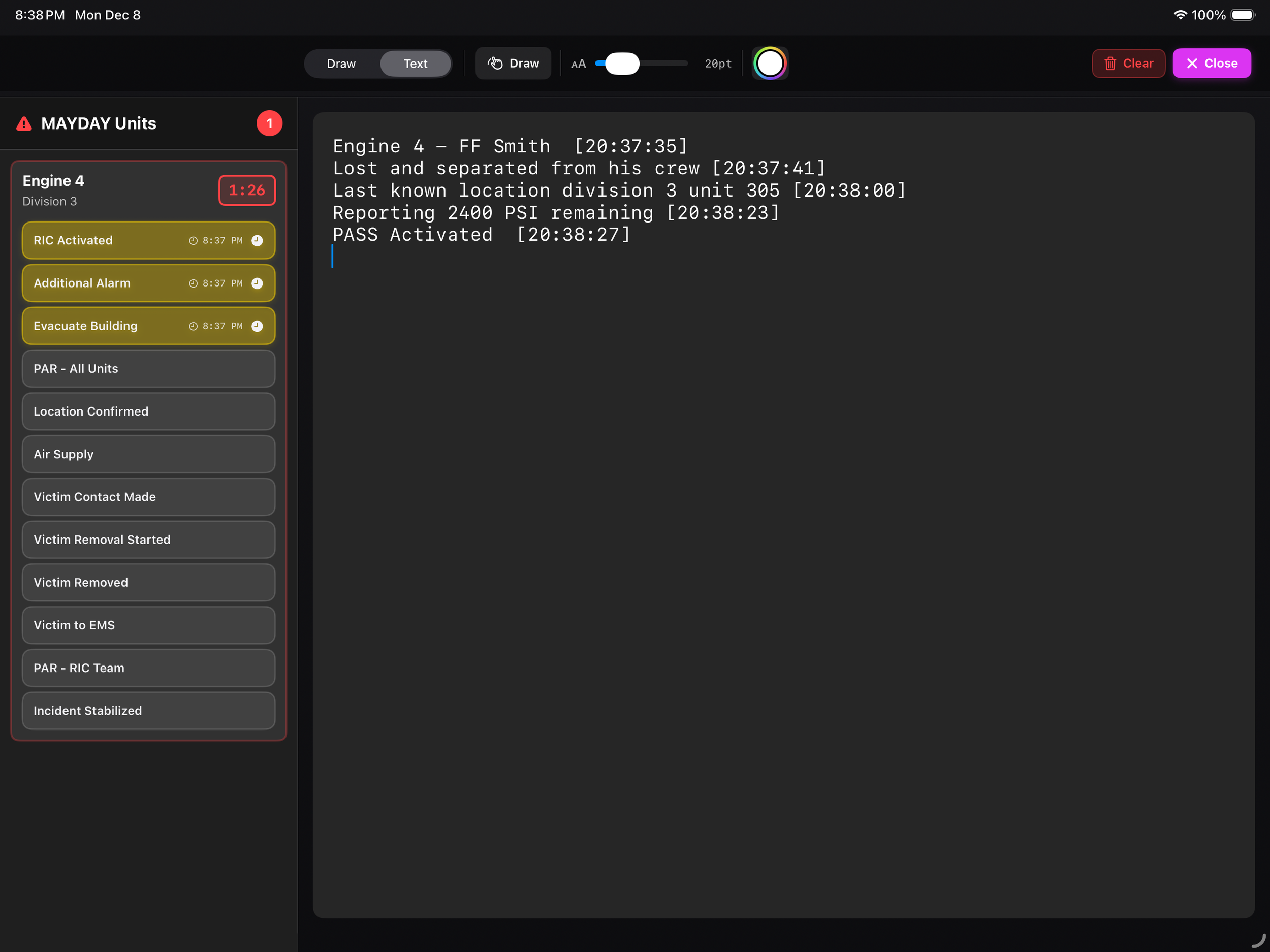Tap the hand Draw gesture button
1270x952 pixels.
click(513, 63)
